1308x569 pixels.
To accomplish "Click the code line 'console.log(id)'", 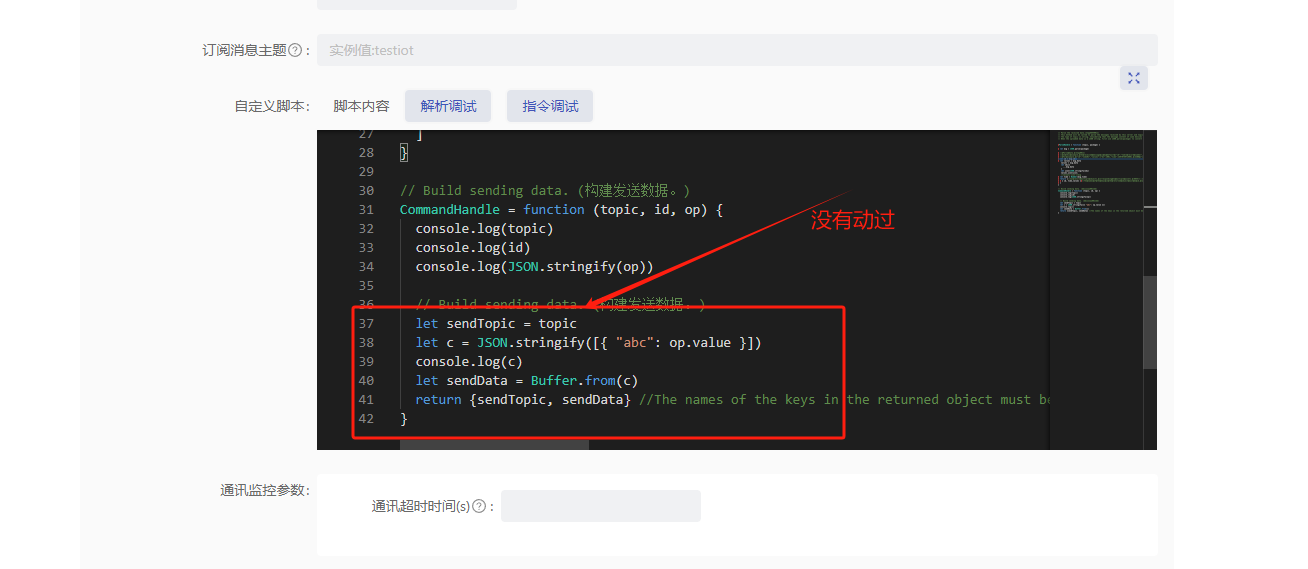I will tap(472, 247).
